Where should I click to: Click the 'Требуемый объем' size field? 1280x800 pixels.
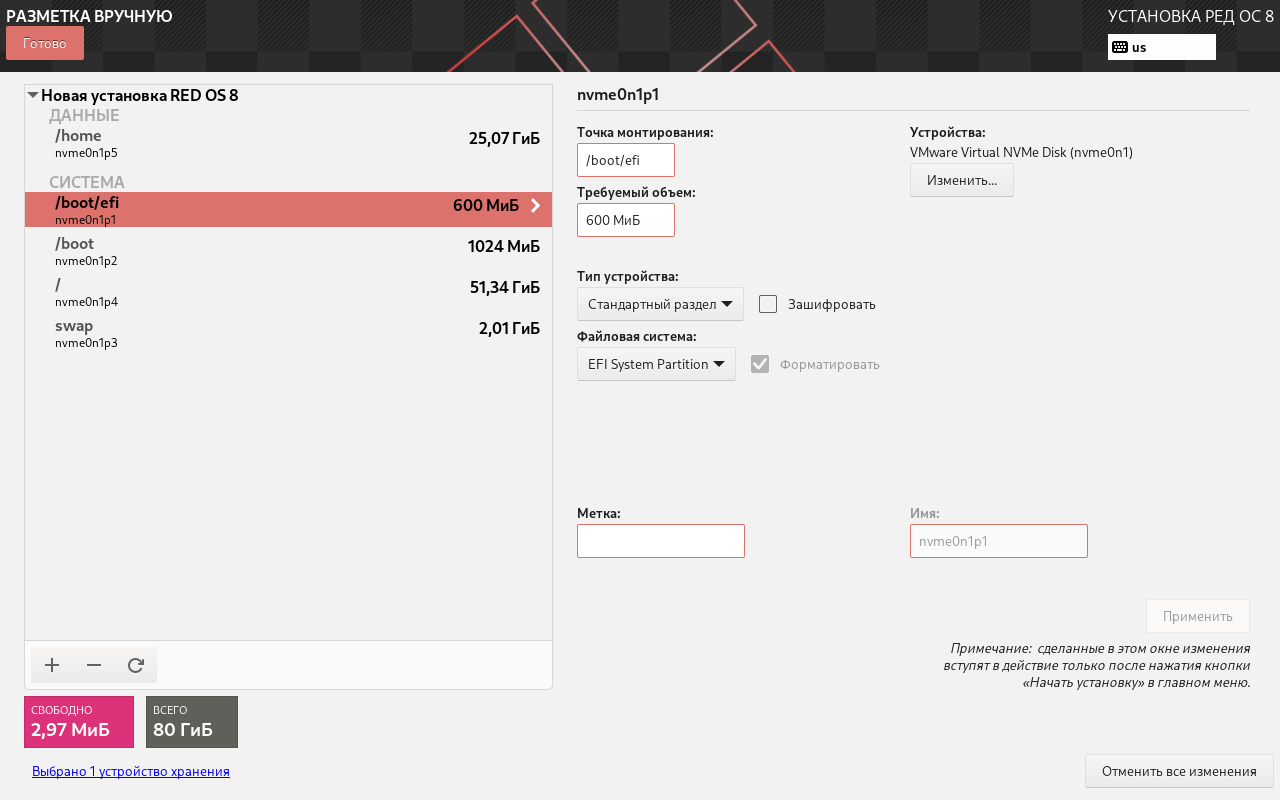(626, 220)
